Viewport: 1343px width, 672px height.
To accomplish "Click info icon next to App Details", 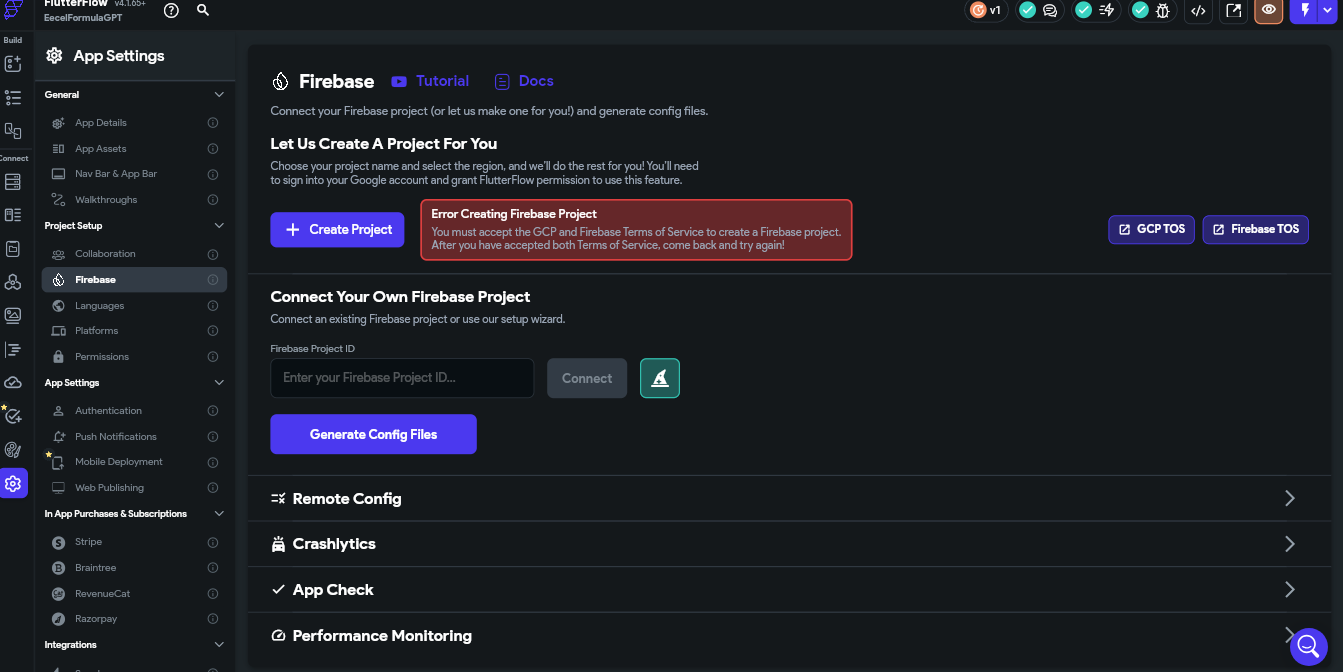I will coord(213,123).
